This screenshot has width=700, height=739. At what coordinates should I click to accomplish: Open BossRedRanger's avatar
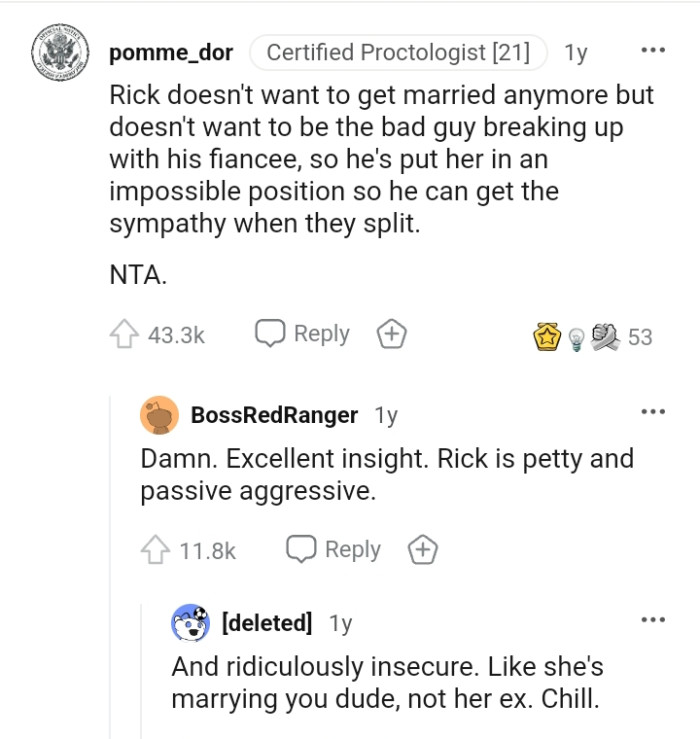pyautogui.click(x=160, y=415)
